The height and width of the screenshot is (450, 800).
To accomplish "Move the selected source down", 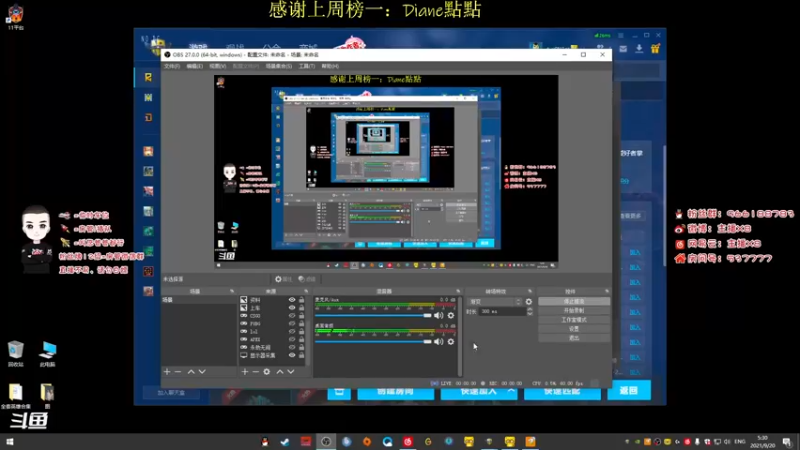I will tap(291, 372).
